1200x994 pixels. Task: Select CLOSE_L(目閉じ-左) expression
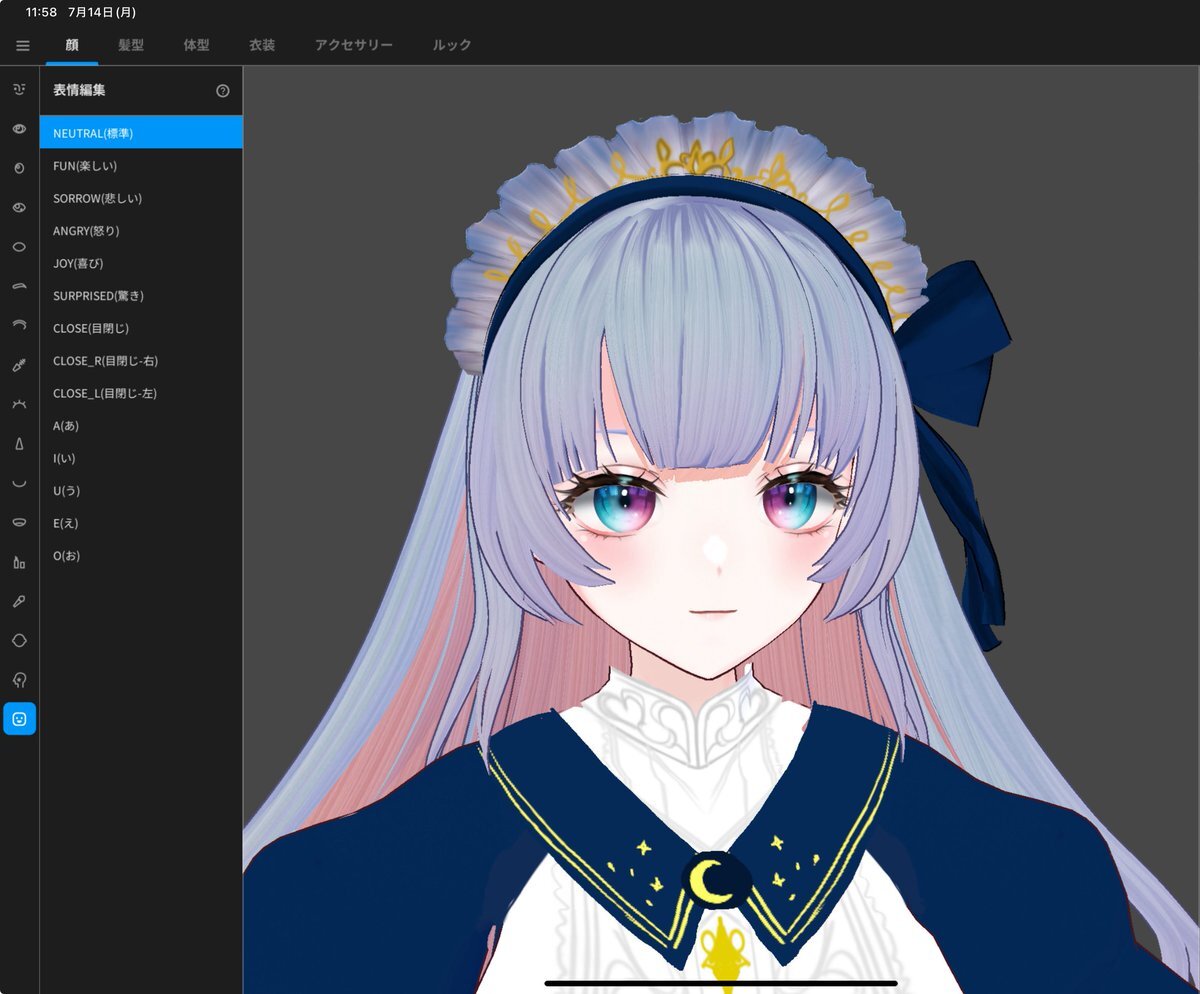pos(141,393)
